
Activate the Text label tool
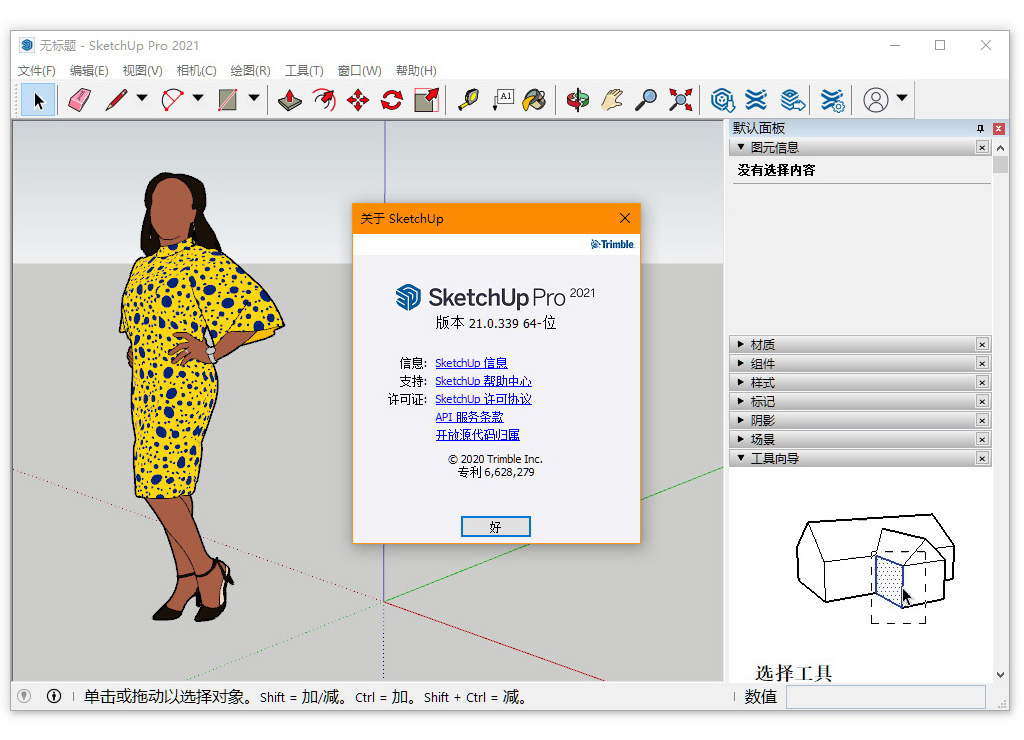(502, 100)
